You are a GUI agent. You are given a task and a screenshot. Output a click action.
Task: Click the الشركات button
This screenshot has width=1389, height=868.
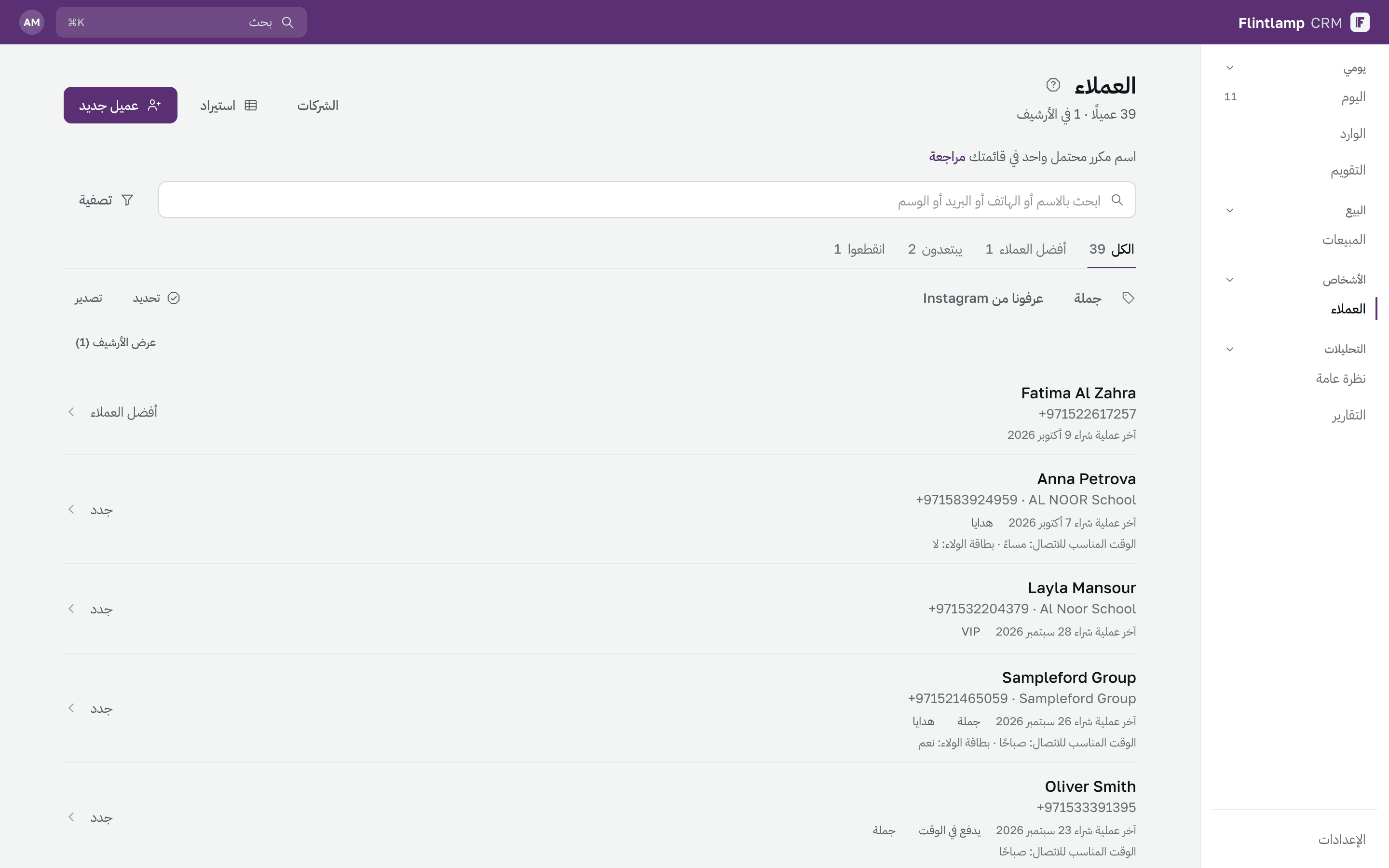click(x=318, y=105)
